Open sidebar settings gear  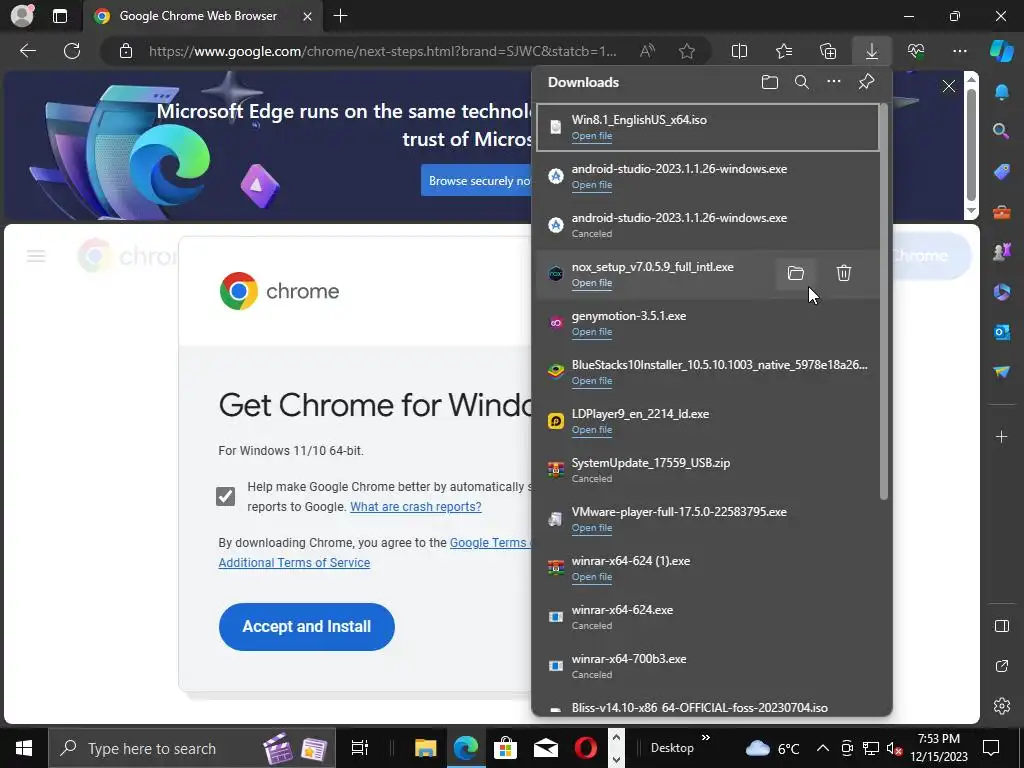[x=1002, y=706]
